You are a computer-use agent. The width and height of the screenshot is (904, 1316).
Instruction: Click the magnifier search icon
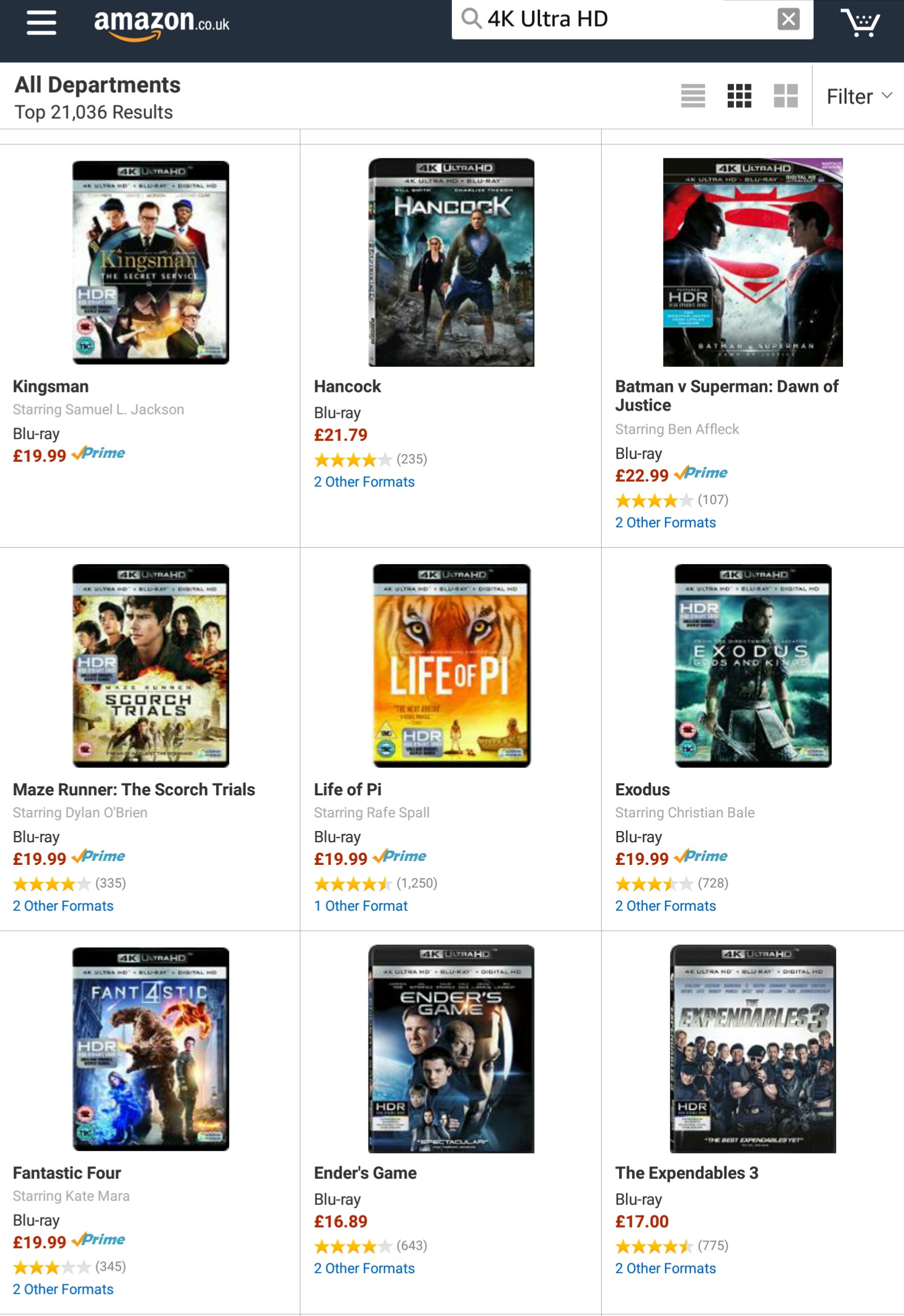pyautogui.click(x=471, y=19)
